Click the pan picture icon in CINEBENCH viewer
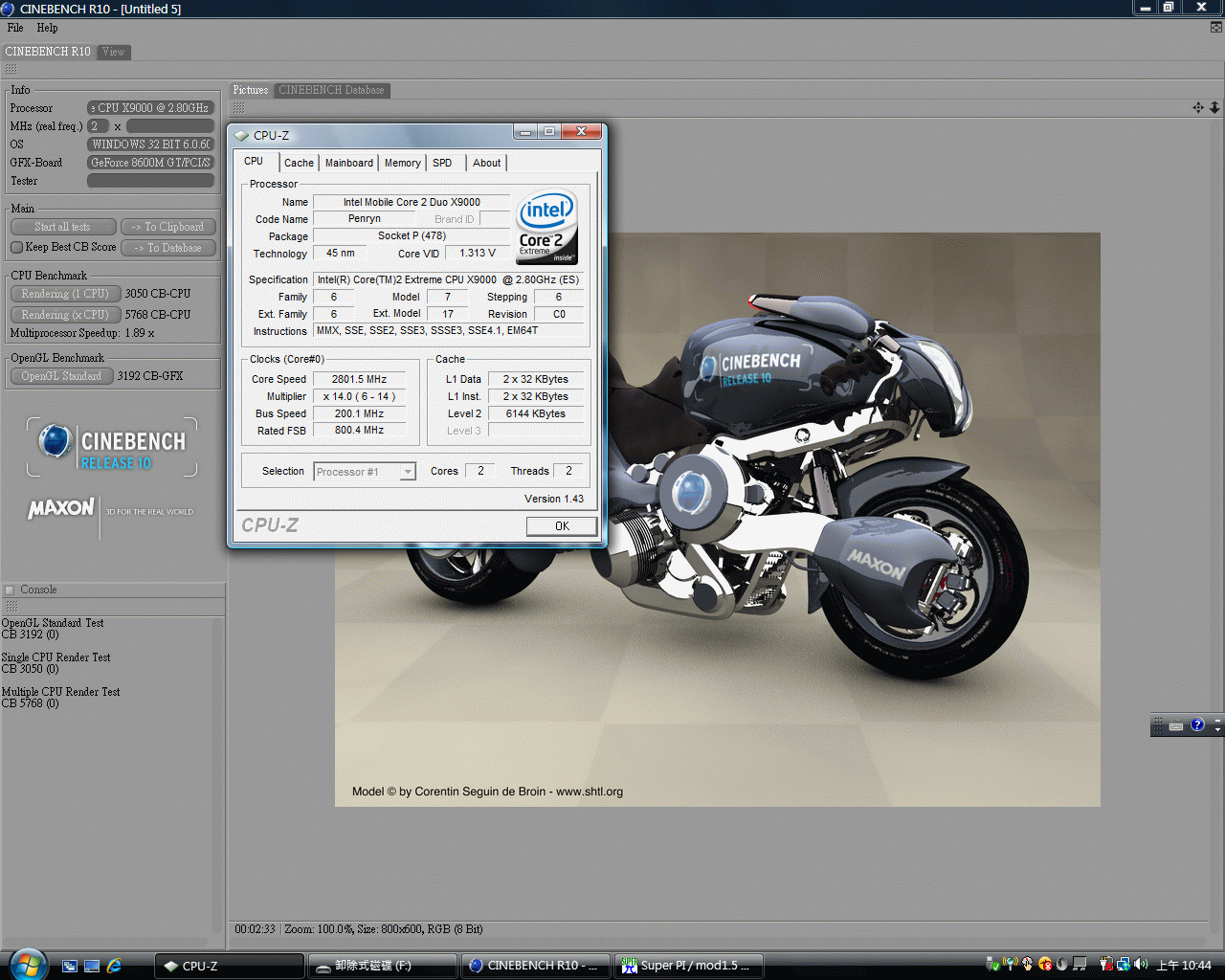Screen dimensions: 1225x980 pyautogui.click(x=1198, y=107)
